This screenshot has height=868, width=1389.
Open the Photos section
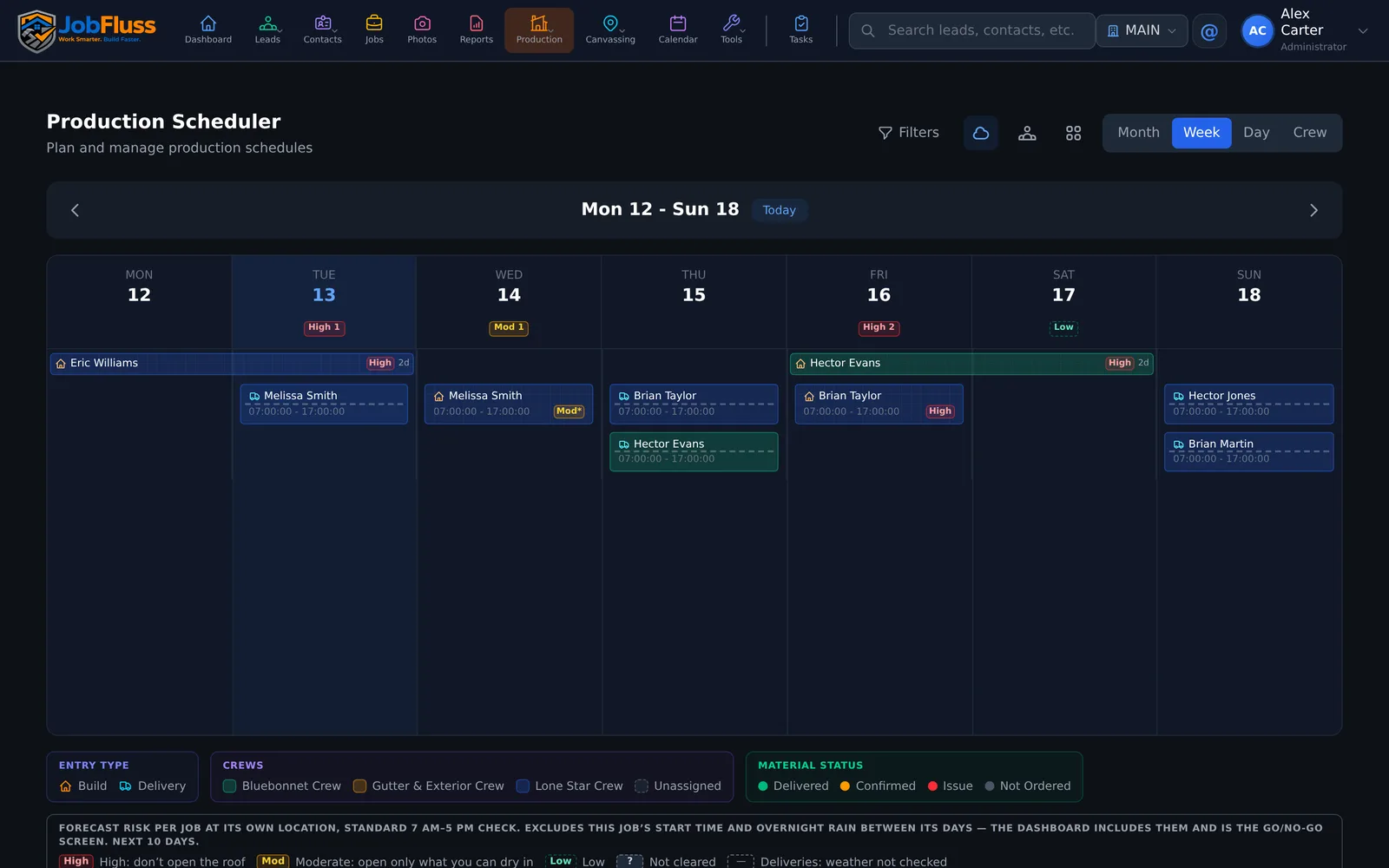point(422,30)
